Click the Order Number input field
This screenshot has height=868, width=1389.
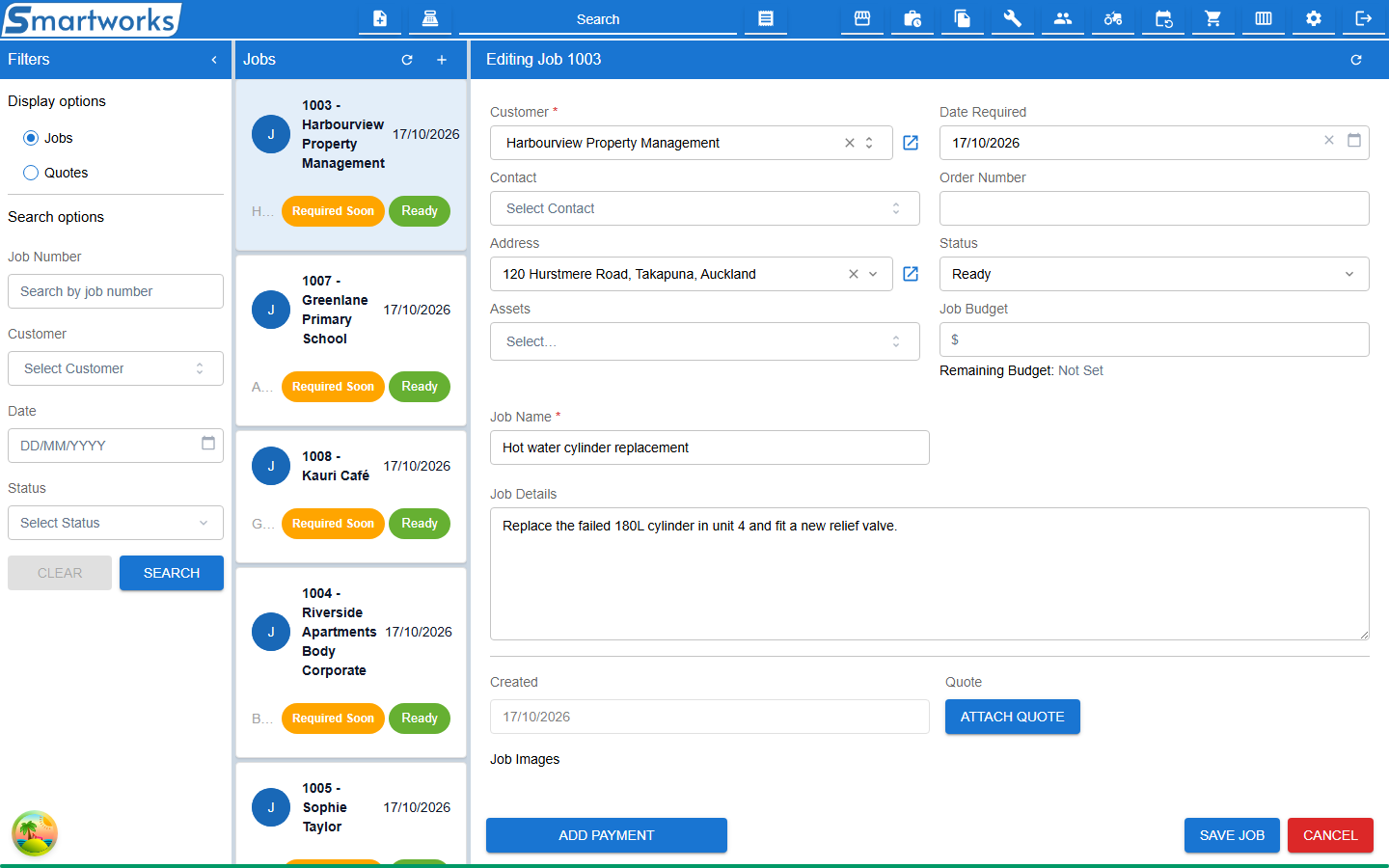(1155, 208)
